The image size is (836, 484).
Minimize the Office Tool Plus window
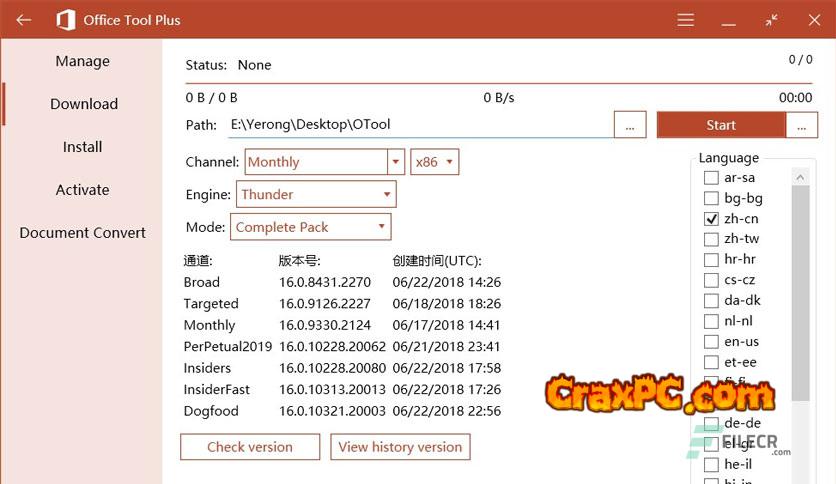point(728,24)
